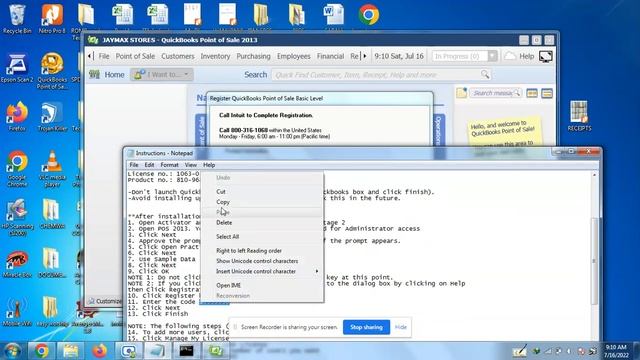The image size is (640, 360).
Task: Select the CHEMWIN folder on the desktop
Action: 52,215
